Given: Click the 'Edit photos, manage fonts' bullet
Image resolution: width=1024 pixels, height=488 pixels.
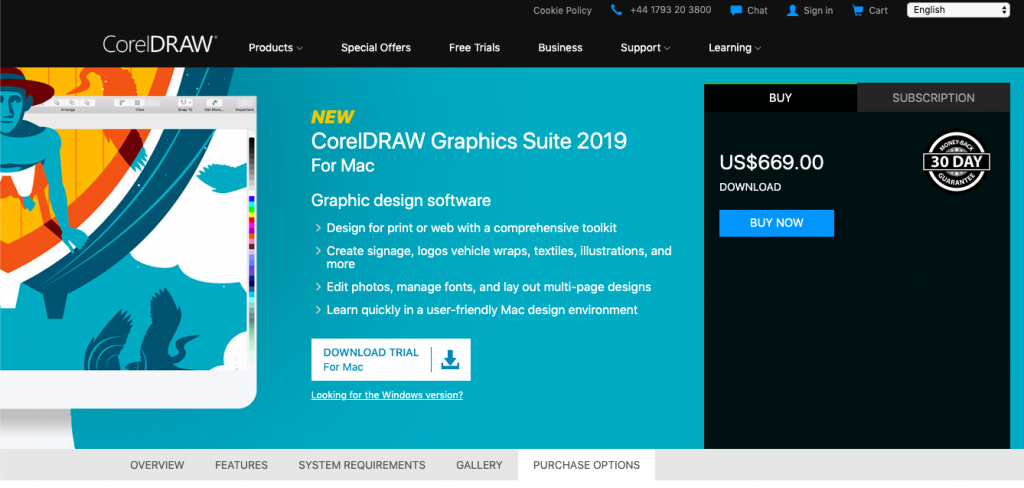Looking at the screenshot, I should pos(488,287).
